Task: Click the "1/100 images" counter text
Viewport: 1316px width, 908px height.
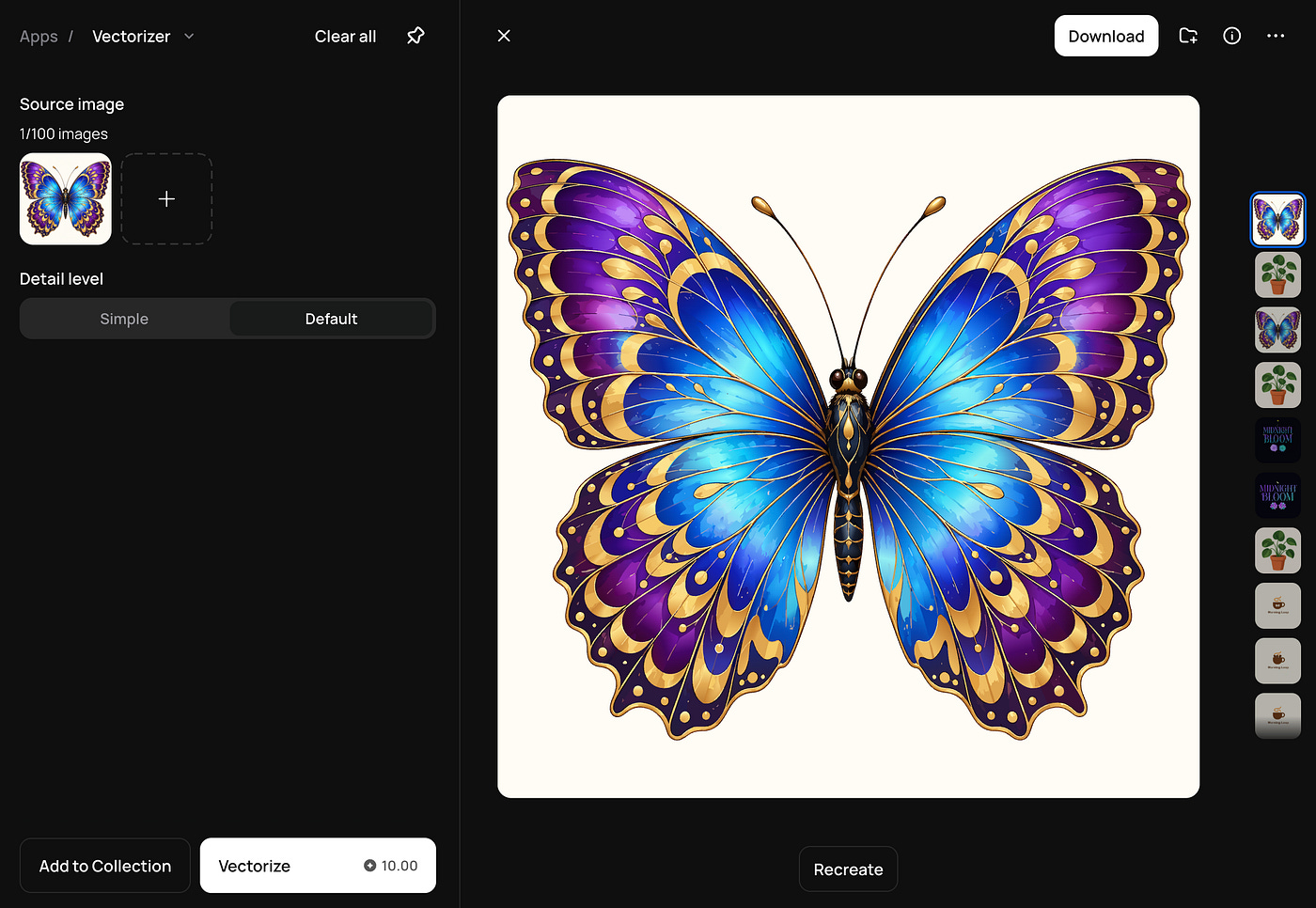Action: [64, 134]
